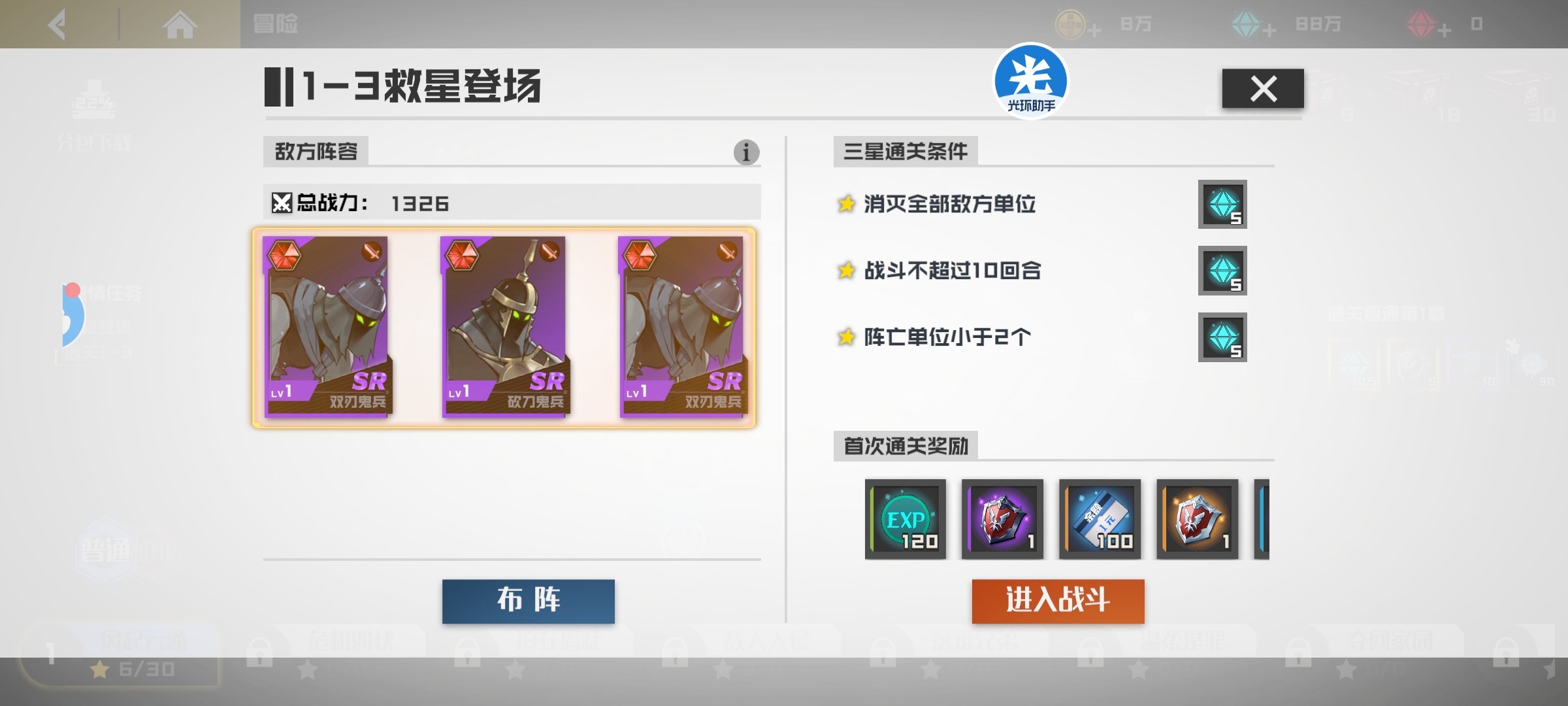The image size is (1568, 706).
Task: Close the 1-3 救星登场 stage dialog
Action: [1263, 88]
